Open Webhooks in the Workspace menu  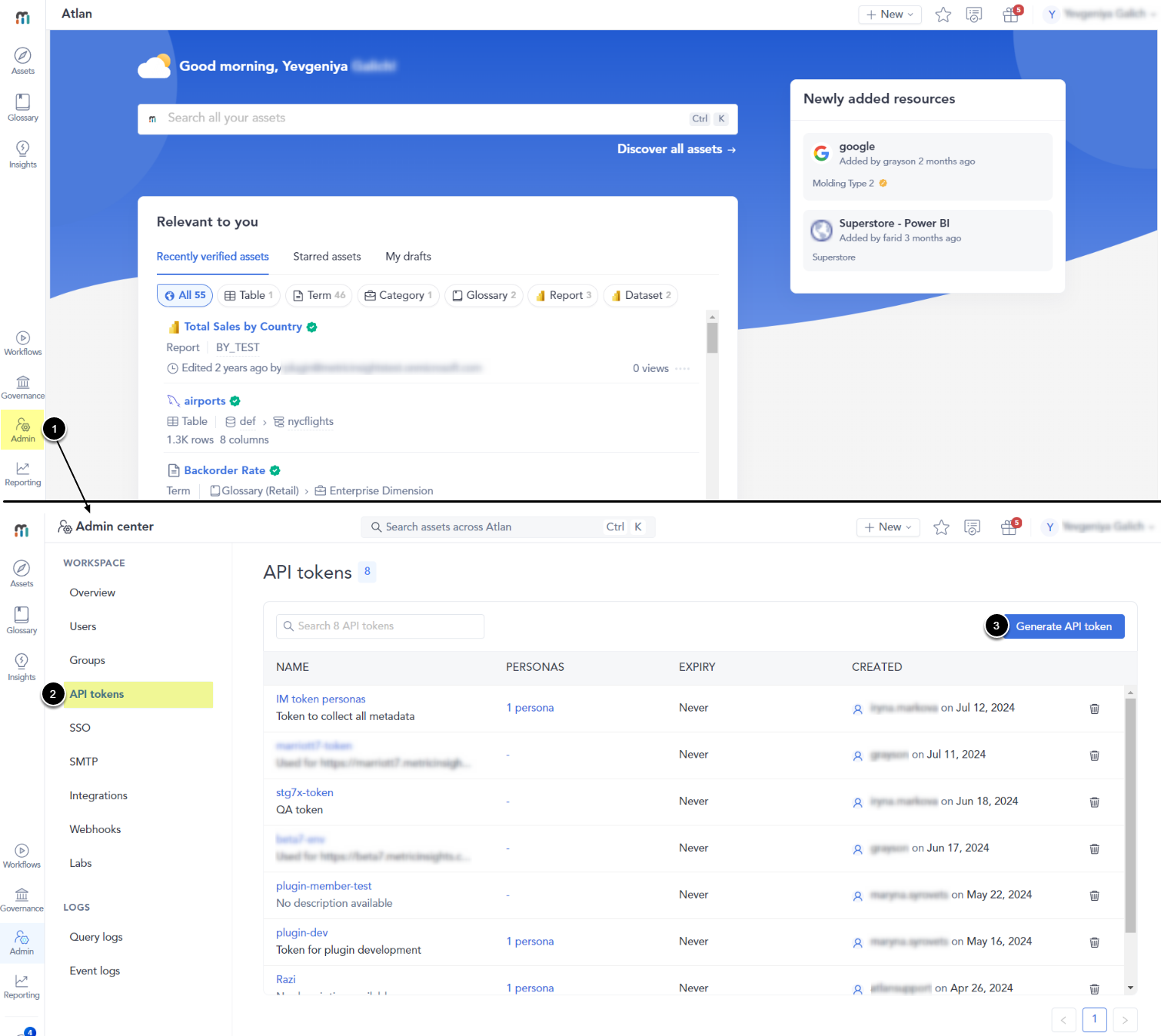click(x=95, y=829)
